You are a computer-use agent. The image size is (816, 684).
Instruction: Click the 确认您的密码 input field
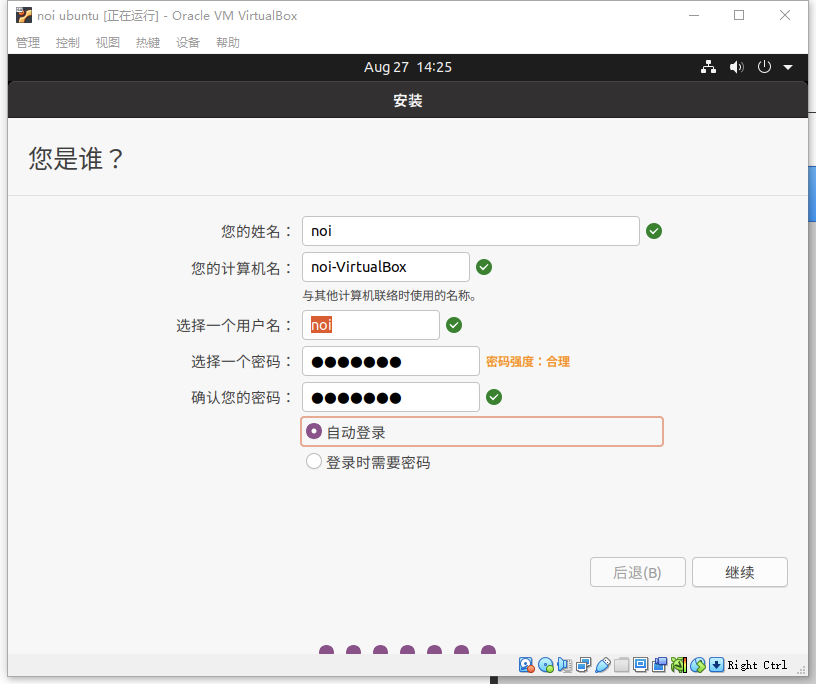click(390, 397)
